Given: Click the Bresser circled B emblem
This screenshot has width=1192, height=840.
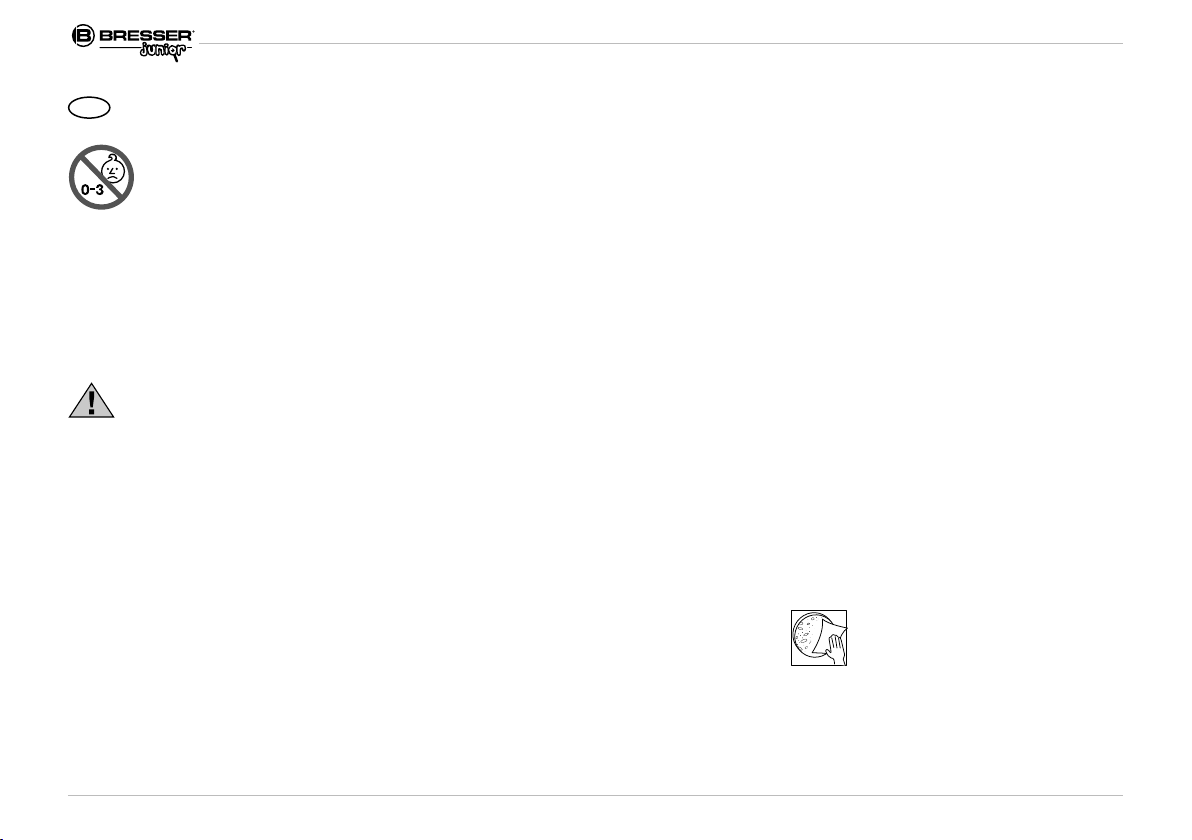Looking at the screenshot, I should (x=81, y=36).
